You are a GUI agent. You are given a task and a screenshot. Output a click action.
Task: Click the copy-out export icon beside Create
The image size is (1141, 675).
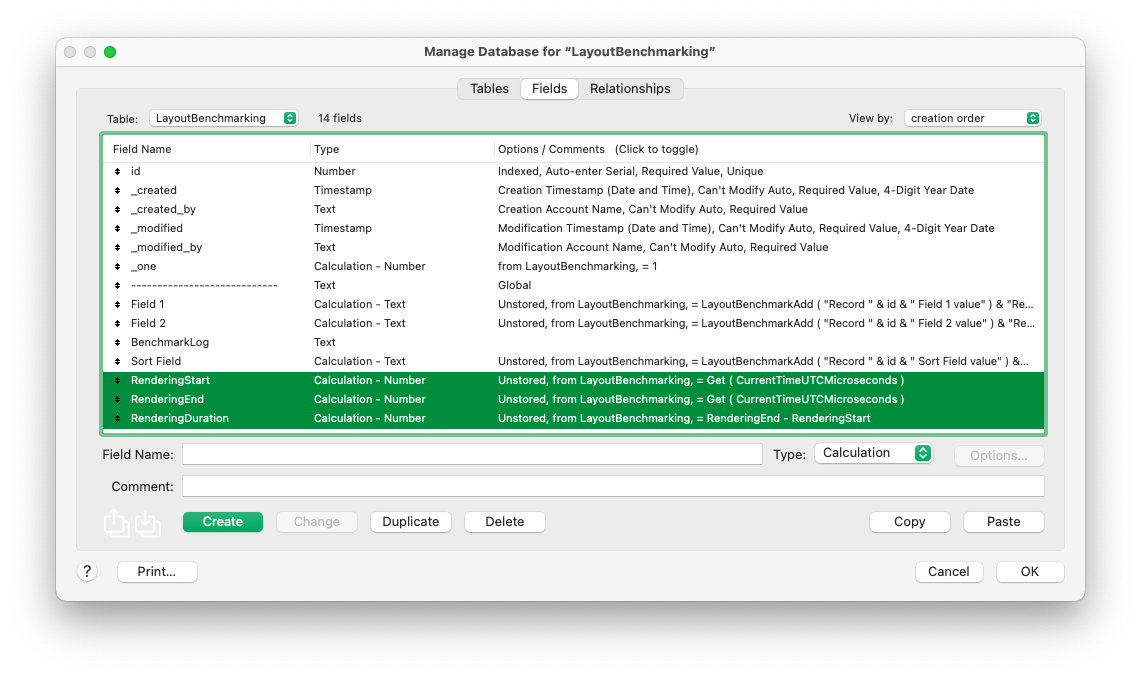click(x=117, y=523)
